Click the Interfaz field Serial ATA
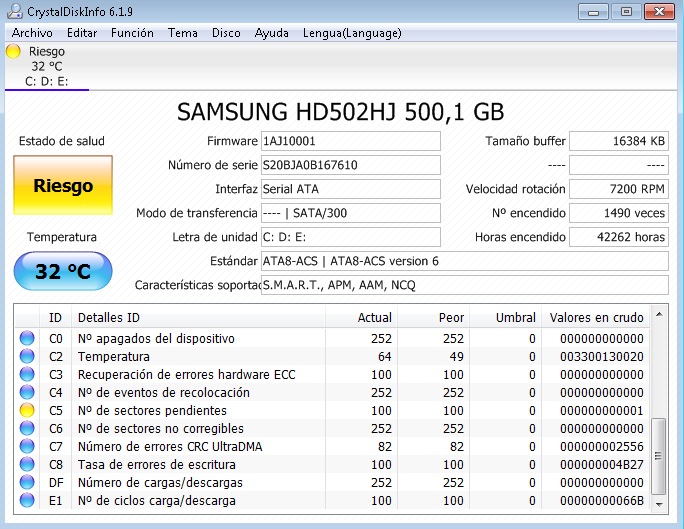This screenshot has height=529, width=684. 351,189
